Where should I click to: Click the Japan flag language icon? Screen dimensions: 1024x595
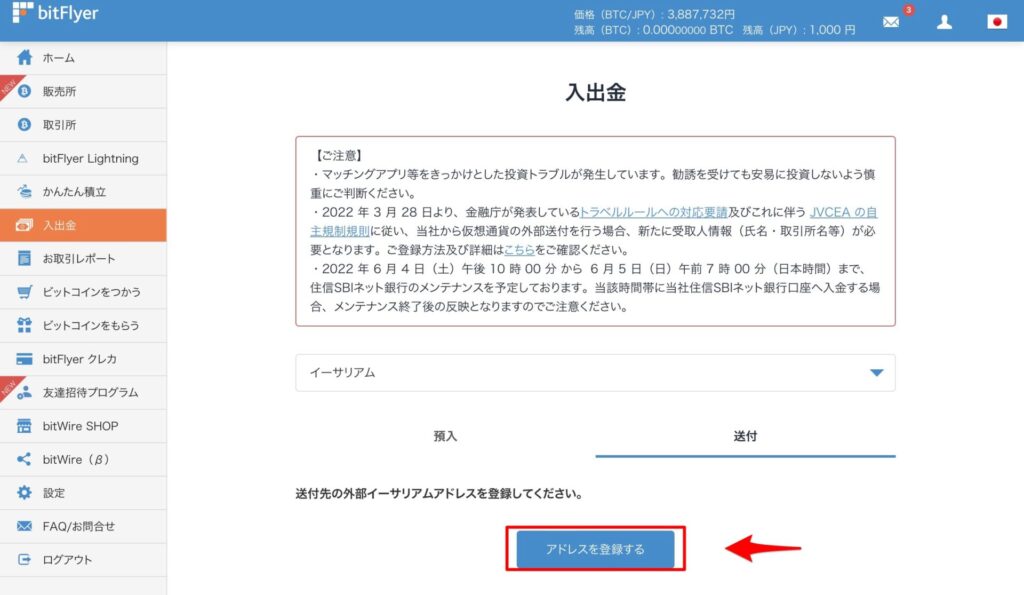[997, 22]
